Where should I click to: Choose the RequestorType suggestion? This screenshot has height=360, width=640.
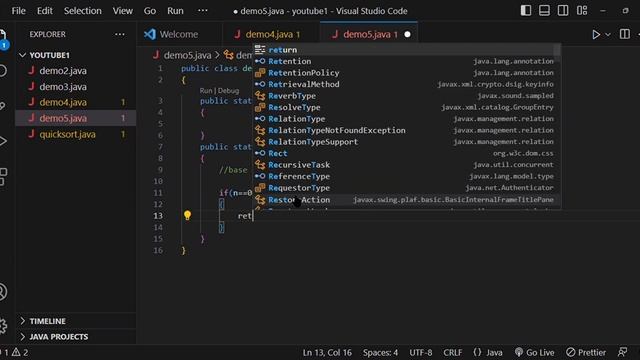click(407, 188)
